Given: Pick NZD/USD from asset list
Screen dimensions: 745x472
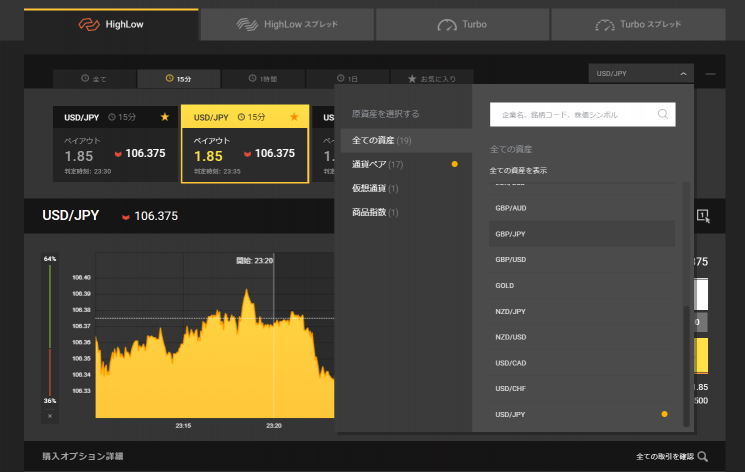Looking at the screenshot, I should pos(582,337).
